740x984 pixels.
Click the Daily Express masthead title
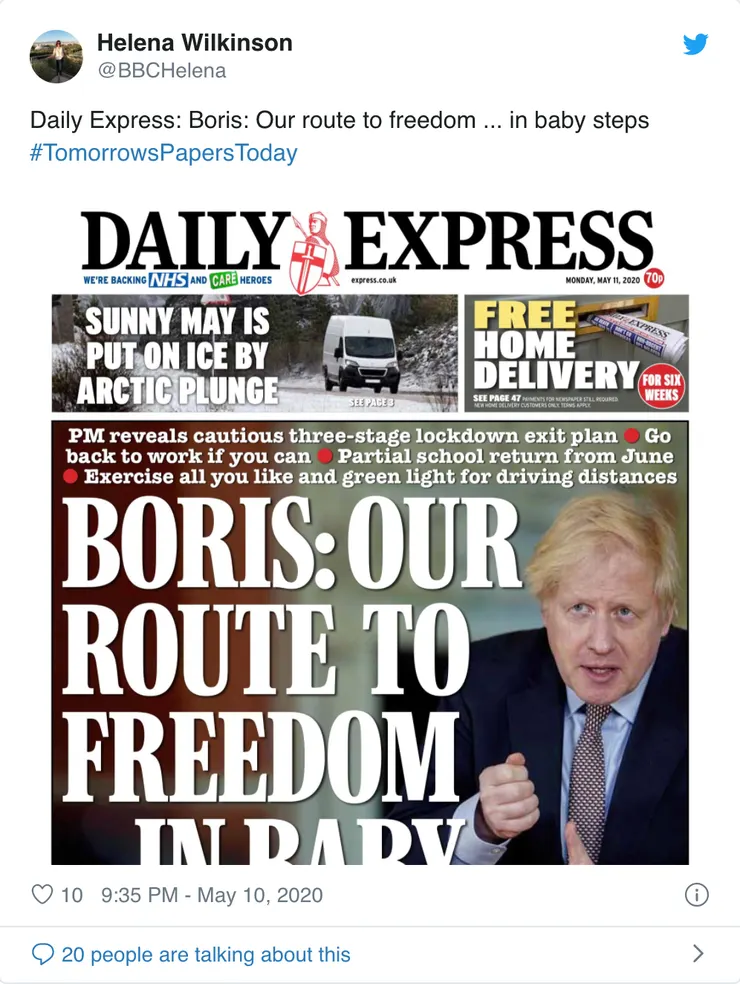(x=368, y=243)
